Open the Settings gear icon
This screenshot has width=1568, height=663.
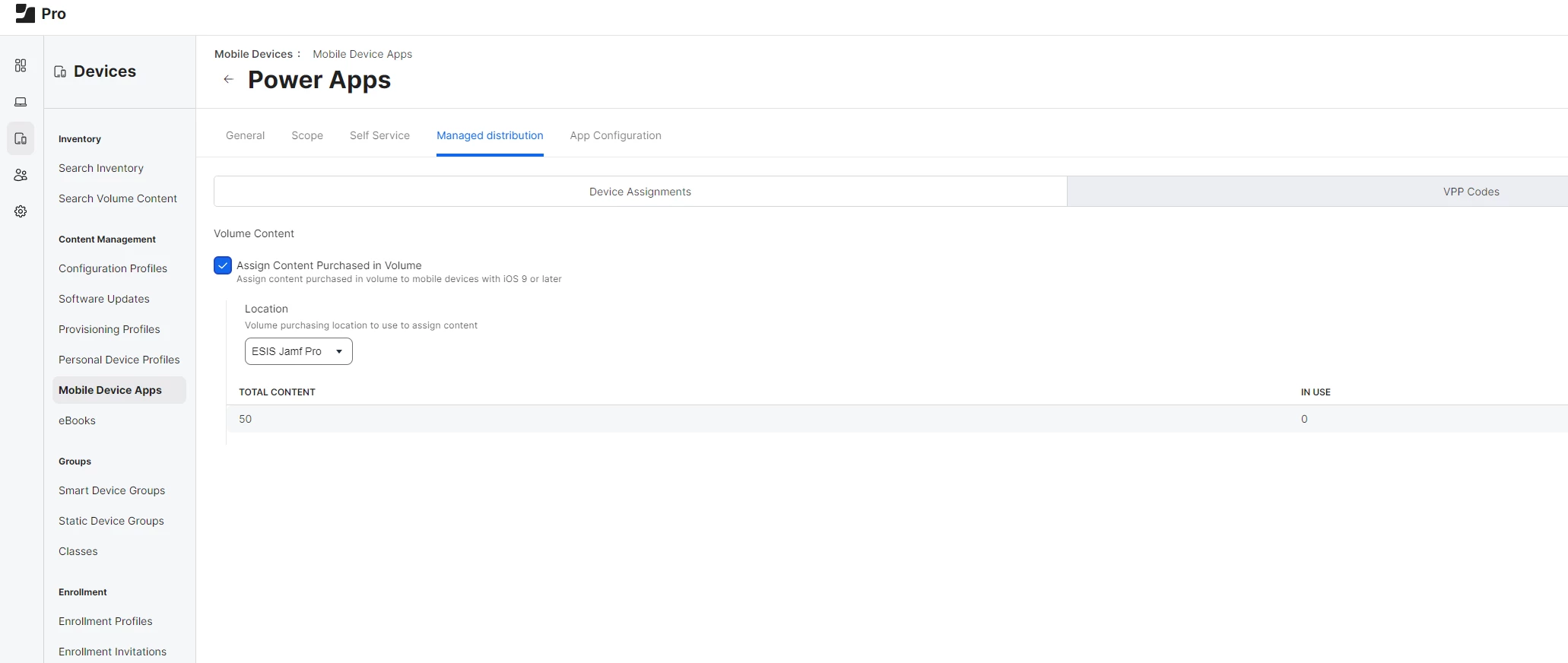click(21, 211)
